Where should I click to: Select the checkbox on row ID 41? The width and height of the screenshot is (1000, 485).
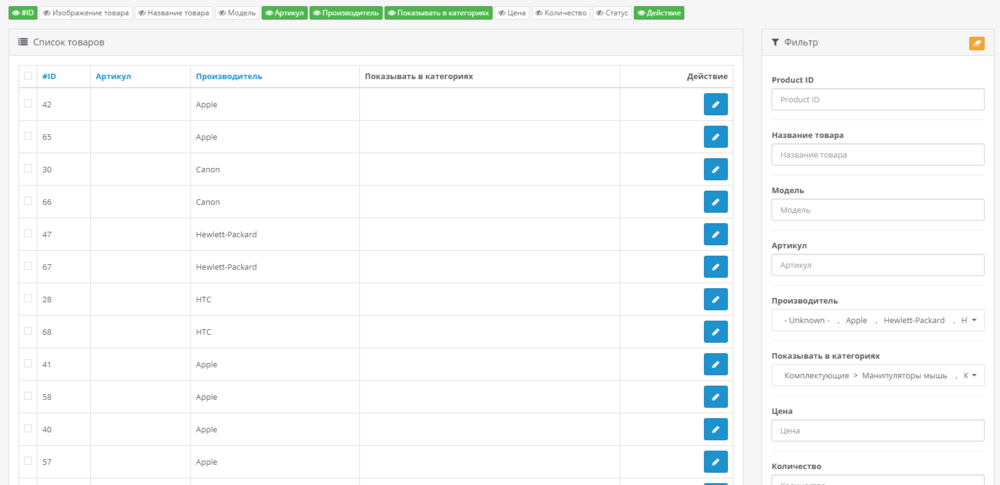click(x=28, y=364)
